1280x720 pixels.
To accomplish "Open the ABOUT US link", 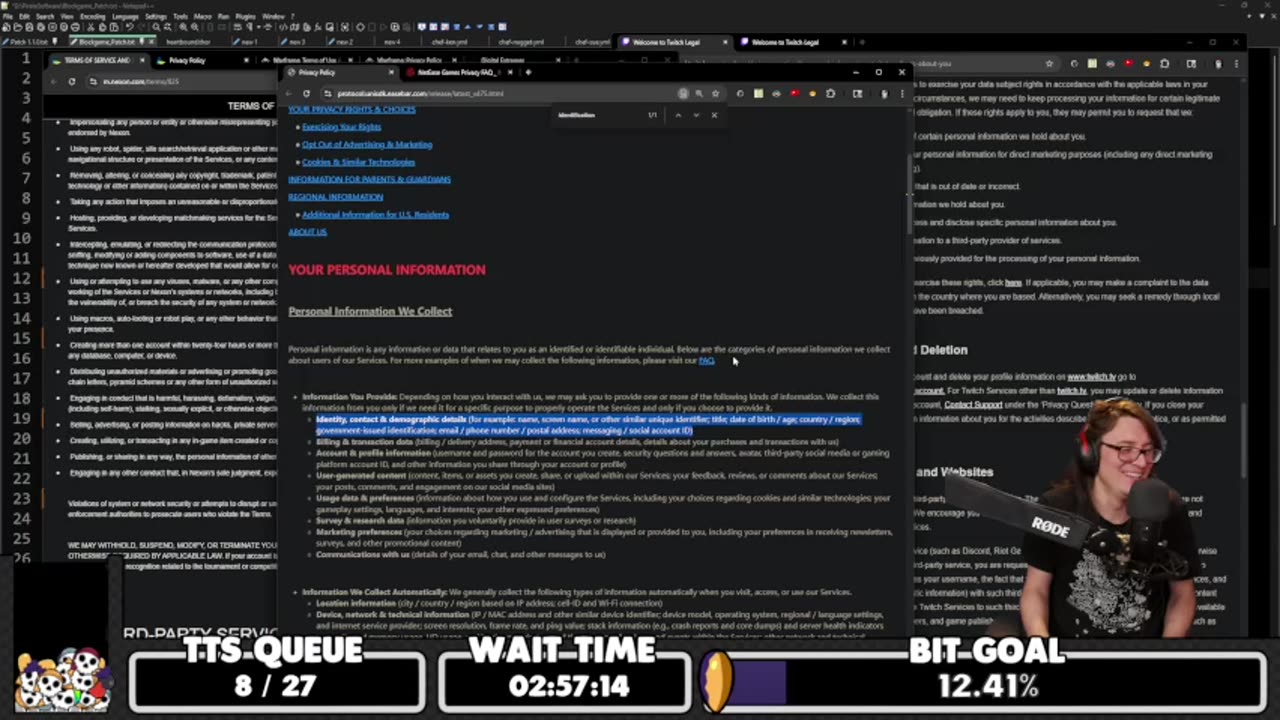I will [307, 232].
